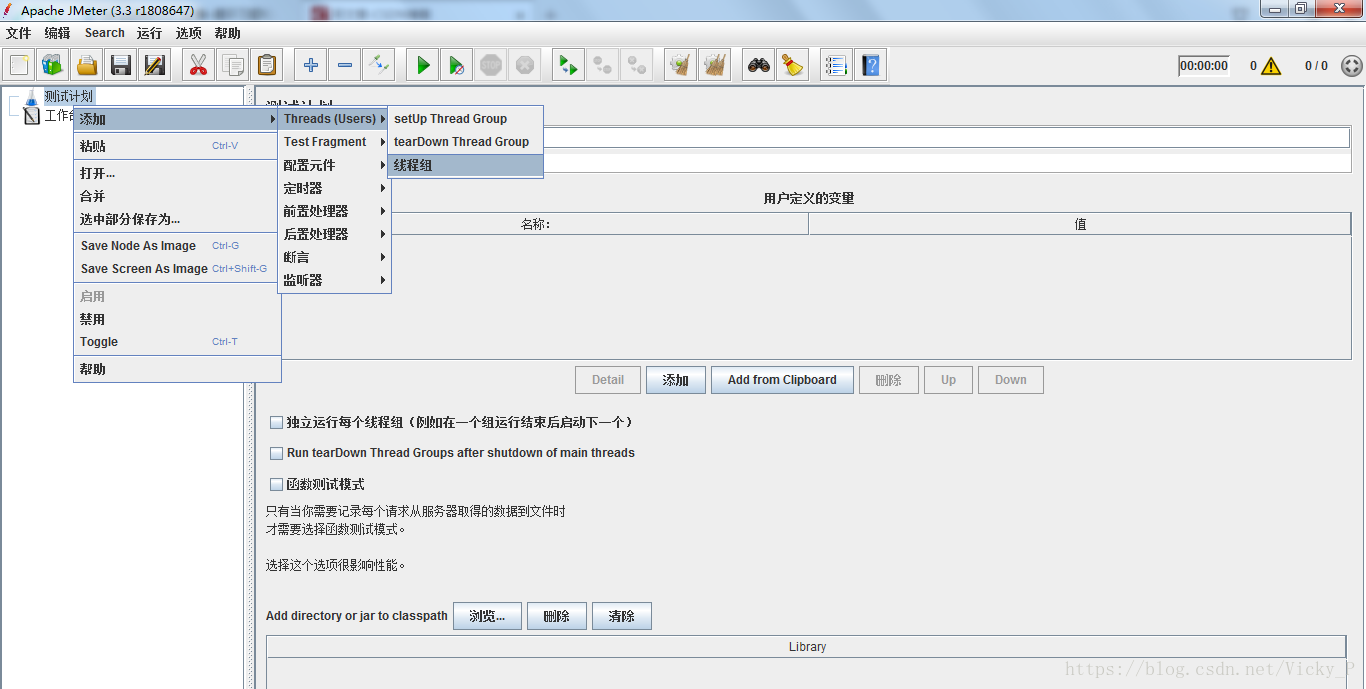
Task: Choose Save Node As Image
Action: 177,246
